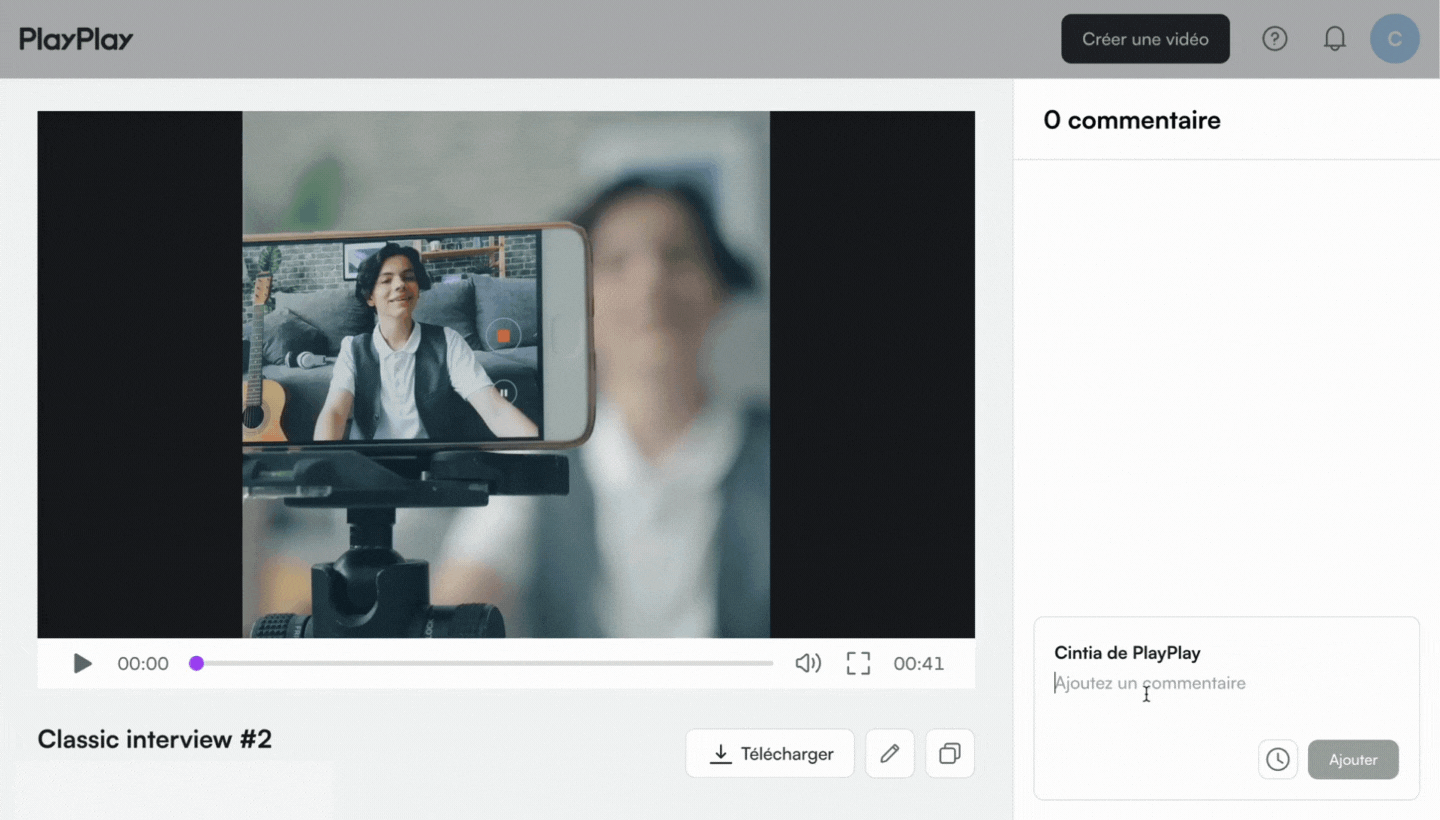The height and width of the screenshot is (820, 1440).
Task: Click Cintia de PlayPlay name
Action: coord(1127,653)
